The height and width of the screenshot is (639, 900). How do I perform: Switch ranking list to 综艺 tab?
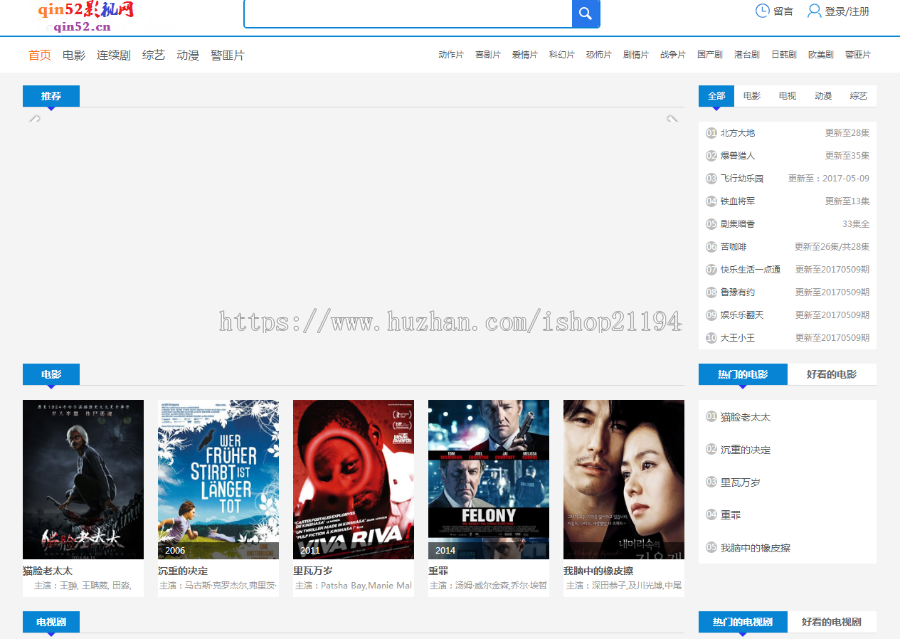859,96
